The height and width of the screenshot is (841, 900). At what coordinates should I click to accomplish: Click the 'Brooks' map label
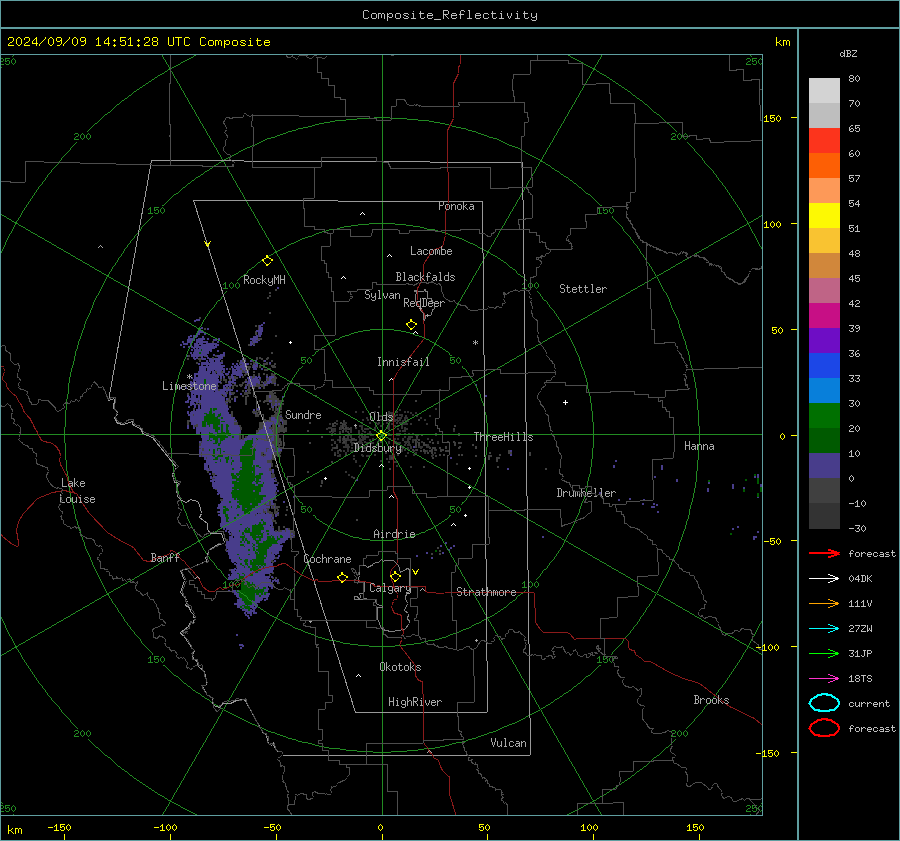pyautogui.click(x=711, y=700)
